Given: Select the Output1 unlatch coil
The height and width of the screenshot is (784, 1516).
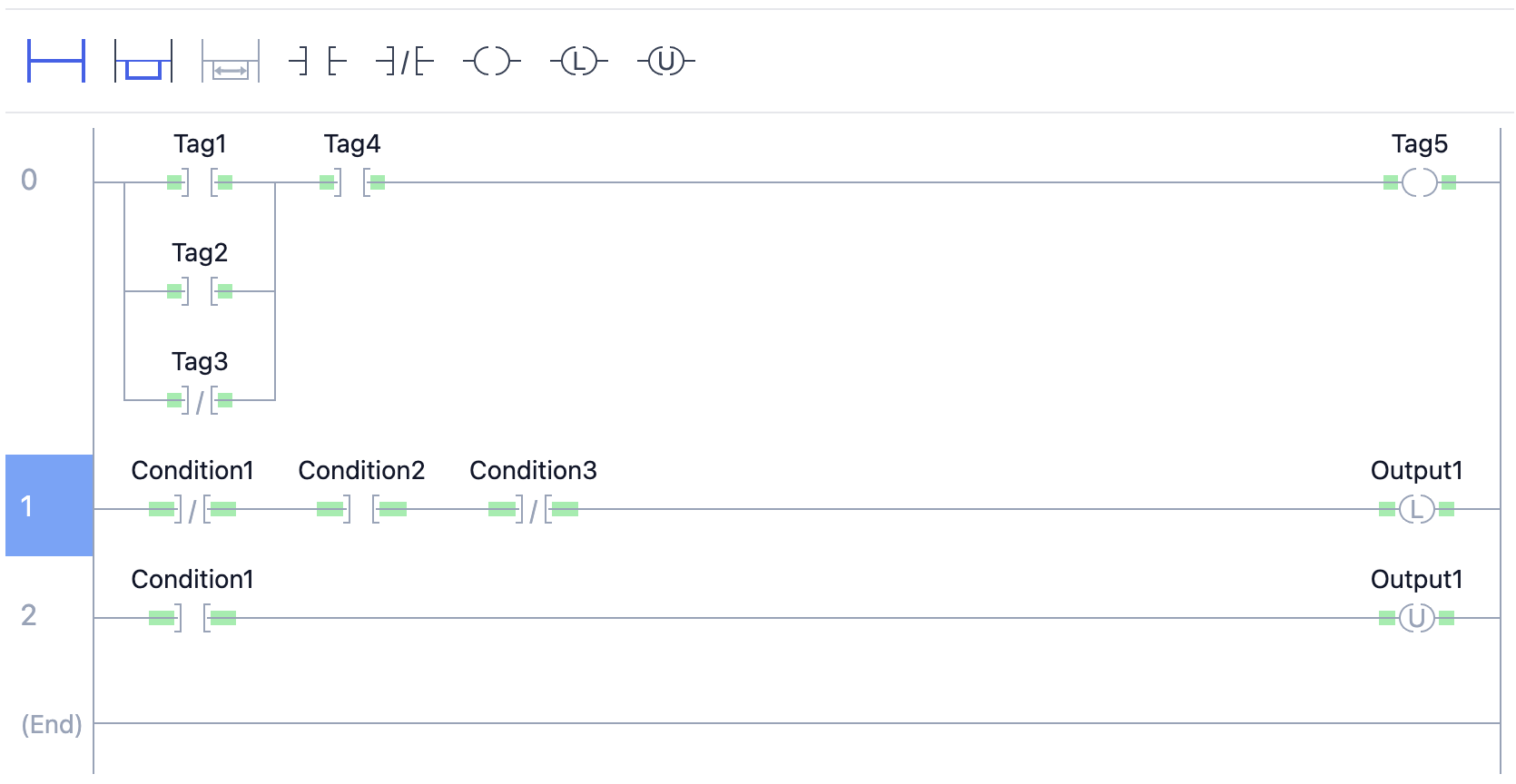Looking at the screenshot, I should pos(1416,618).
